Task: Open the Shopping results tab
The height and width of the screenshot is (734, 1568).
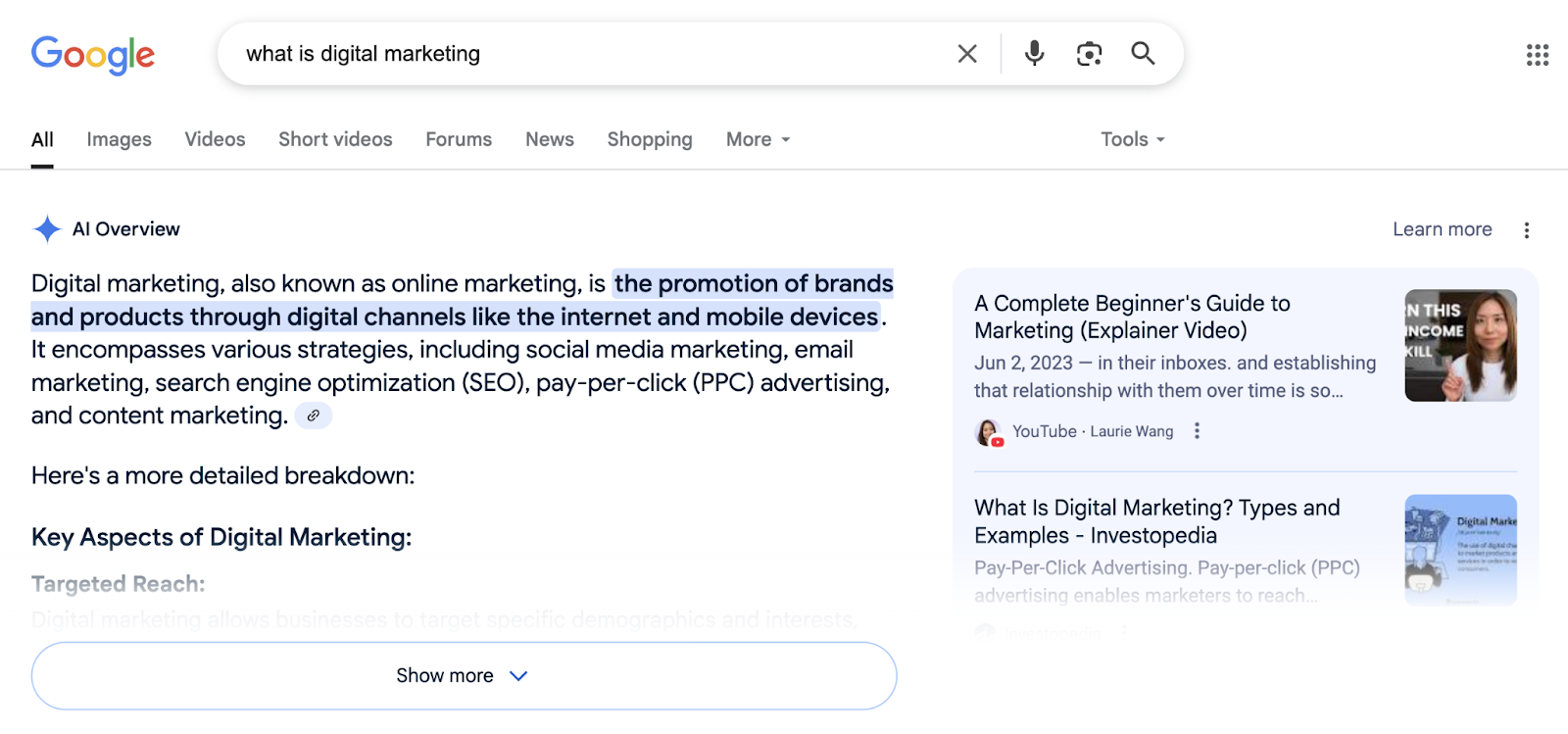Action: coord(649,139)
